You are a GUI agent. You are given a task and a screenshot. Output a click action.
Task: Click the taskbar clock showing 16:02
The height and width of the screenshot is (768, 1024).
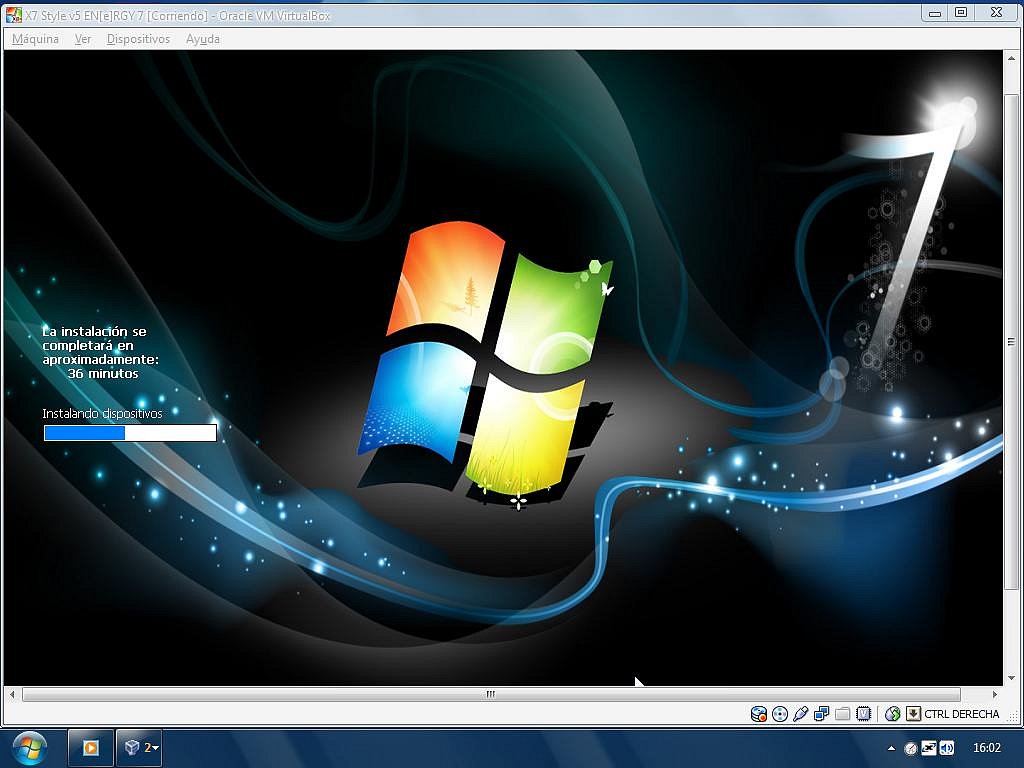(987, 748)
